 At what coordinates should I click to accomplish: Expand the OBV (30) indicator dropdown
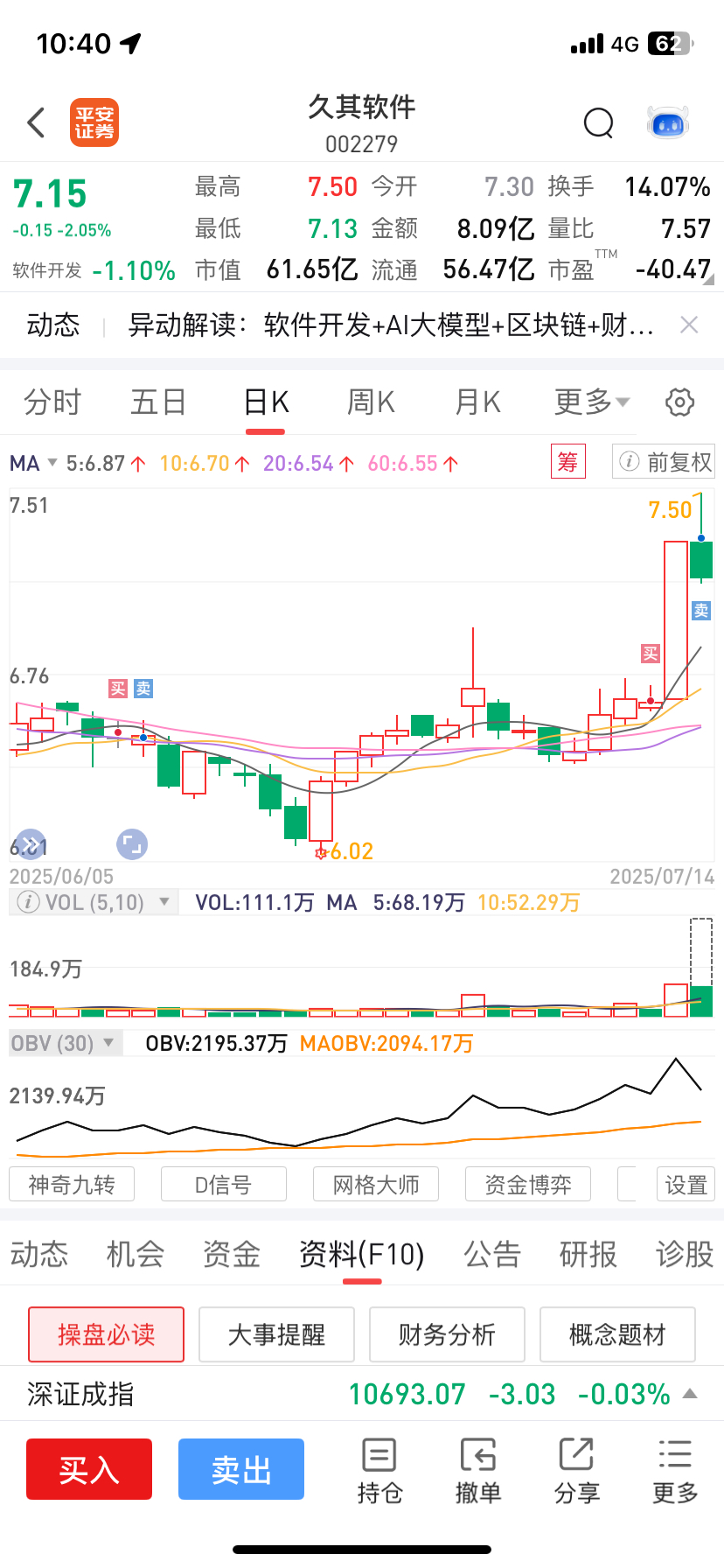point(108,1042)
